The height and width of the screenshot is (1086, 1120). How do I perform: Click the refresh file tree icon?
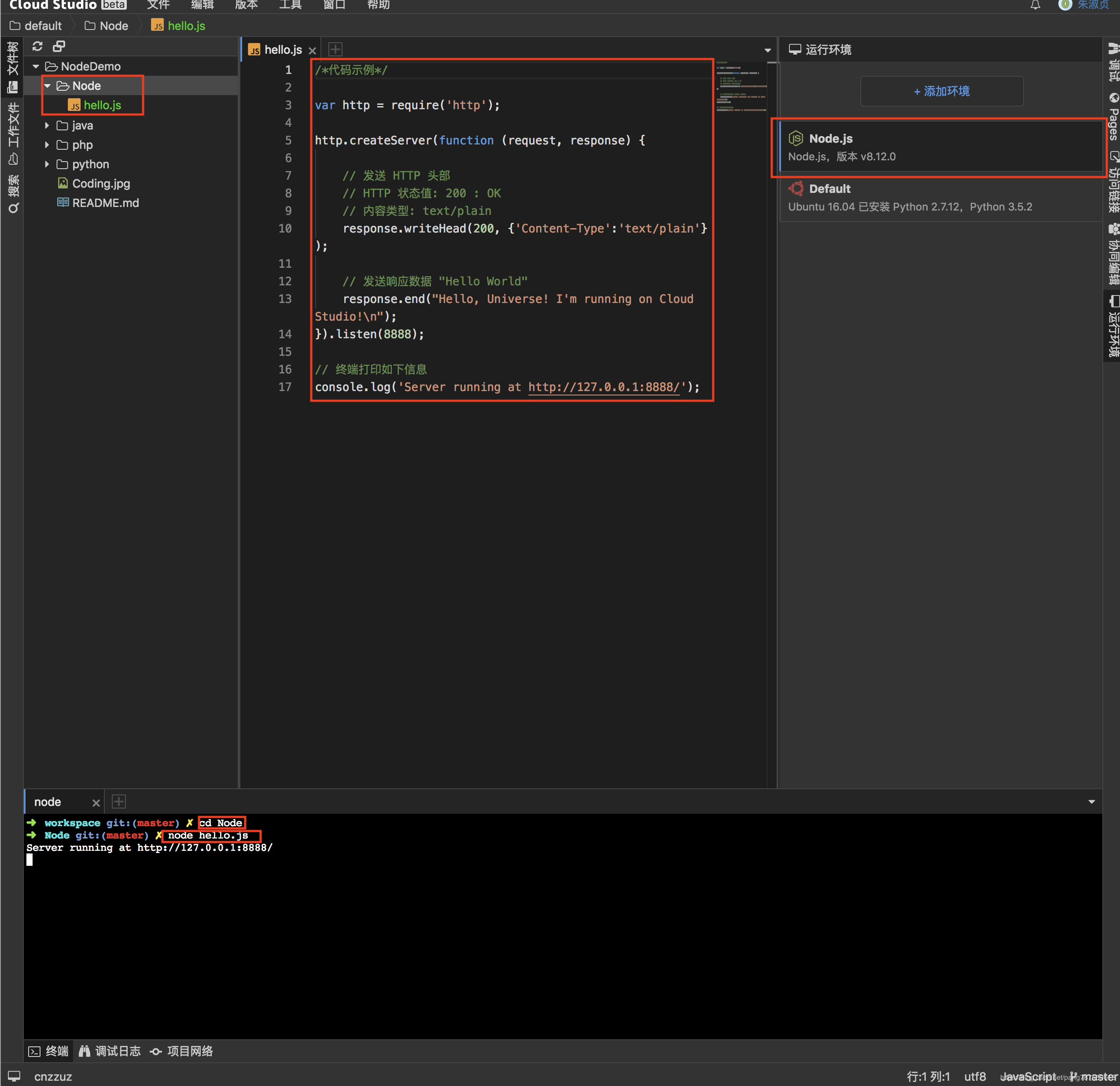[38, 46]
